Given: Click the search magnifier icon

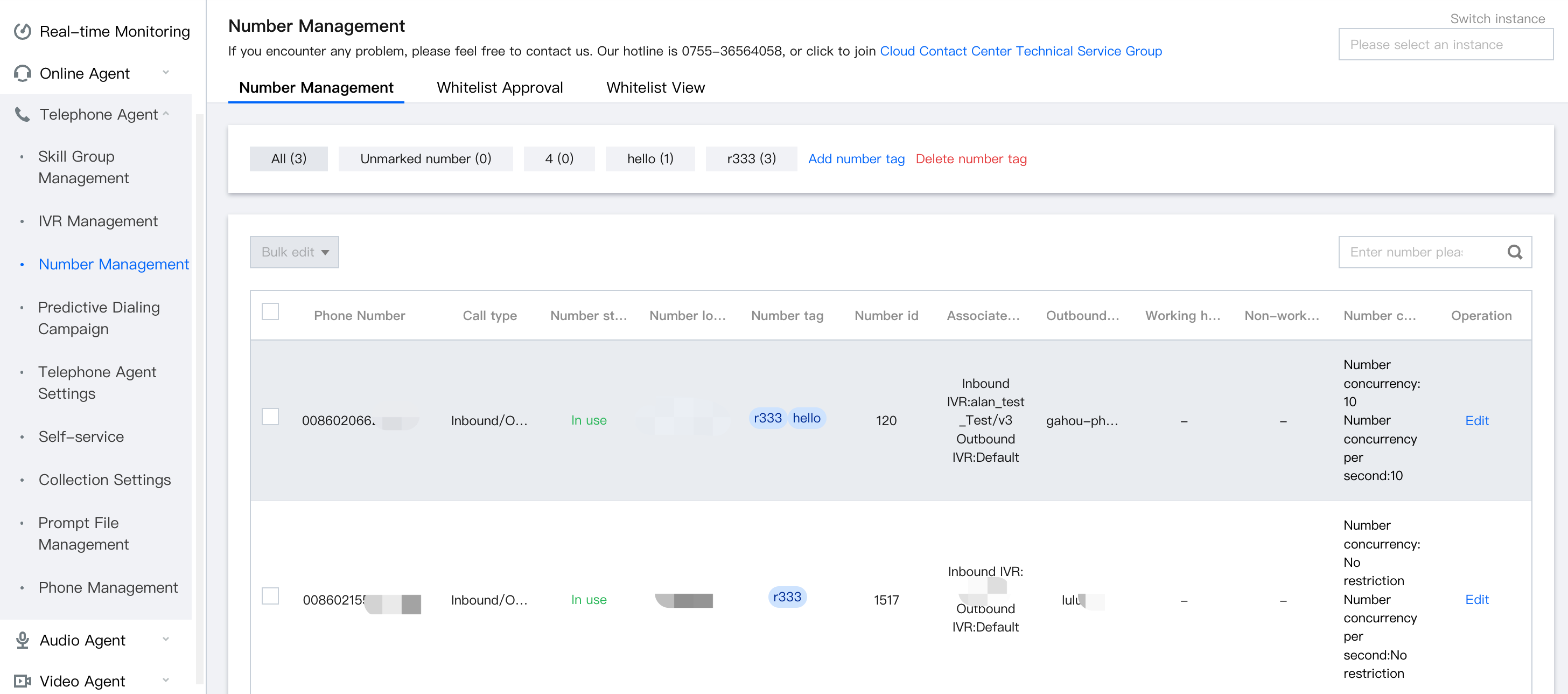Looking at the screenshot, I should pos(1515,252).
